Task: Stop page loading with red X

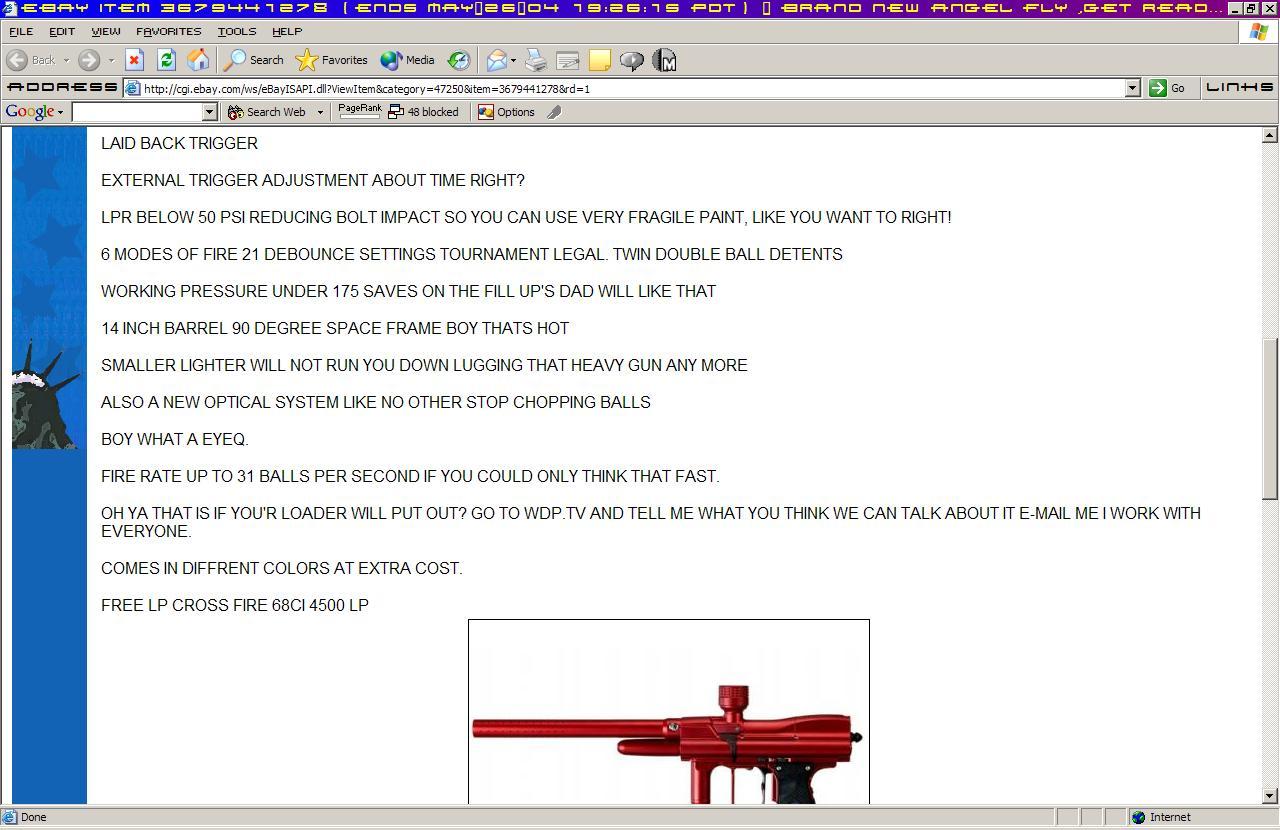Action: click(x=134, y=60)
